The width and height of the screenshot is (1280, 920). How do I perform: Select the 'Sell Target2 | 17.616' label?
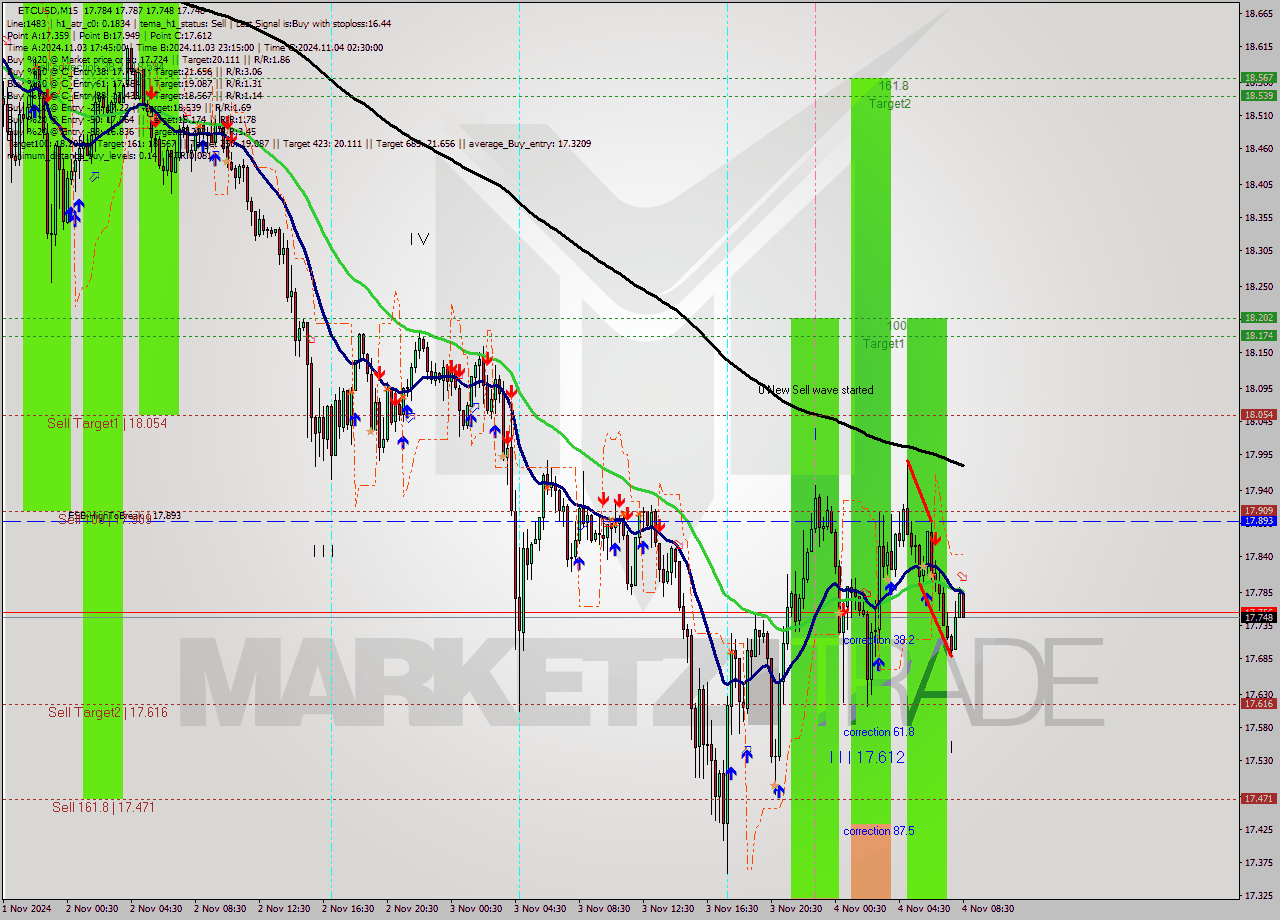(x=108, y=712)
